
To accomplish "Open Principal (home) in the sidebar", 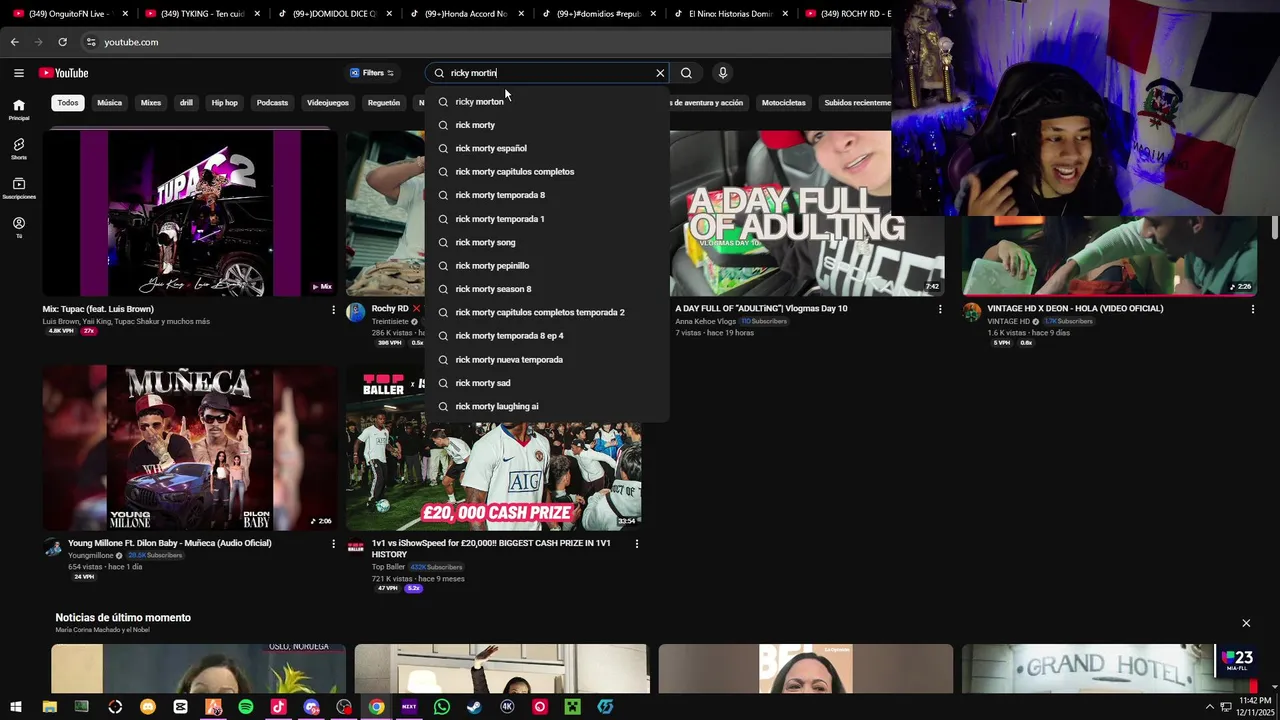I will click(19, 109).
